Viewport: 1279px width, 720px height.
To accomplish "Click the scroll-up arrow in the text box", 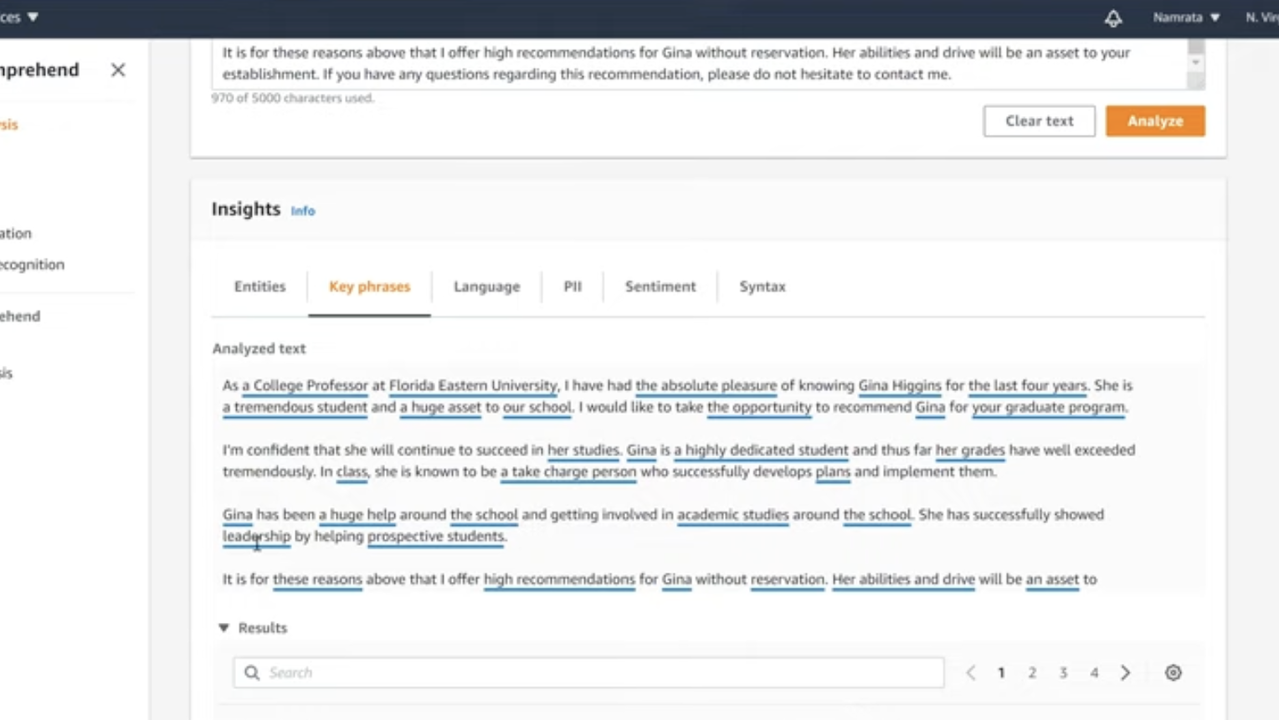I will point(1194,61).
